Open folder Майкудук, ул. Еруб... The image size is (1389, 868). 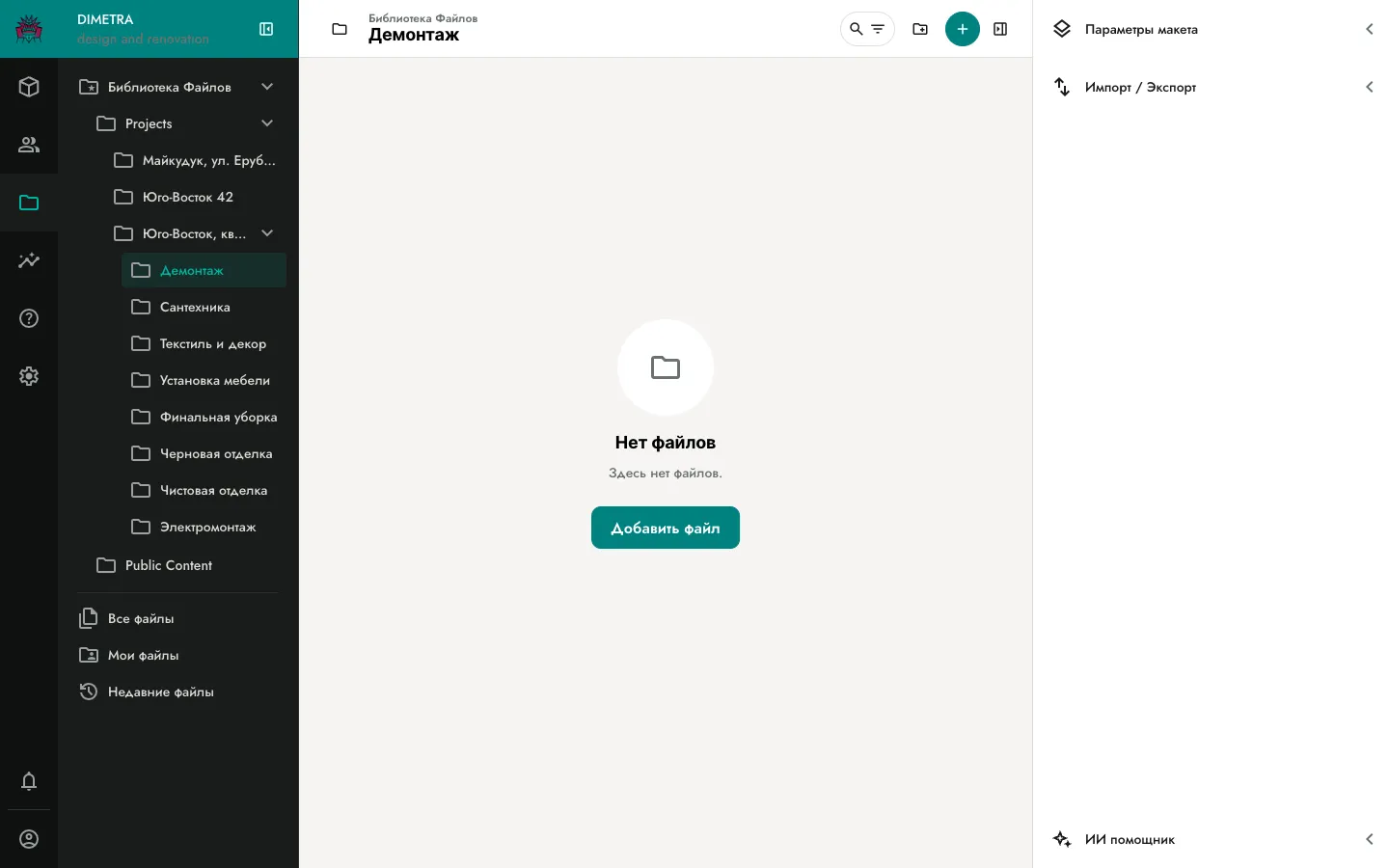[x=195, y=160]
